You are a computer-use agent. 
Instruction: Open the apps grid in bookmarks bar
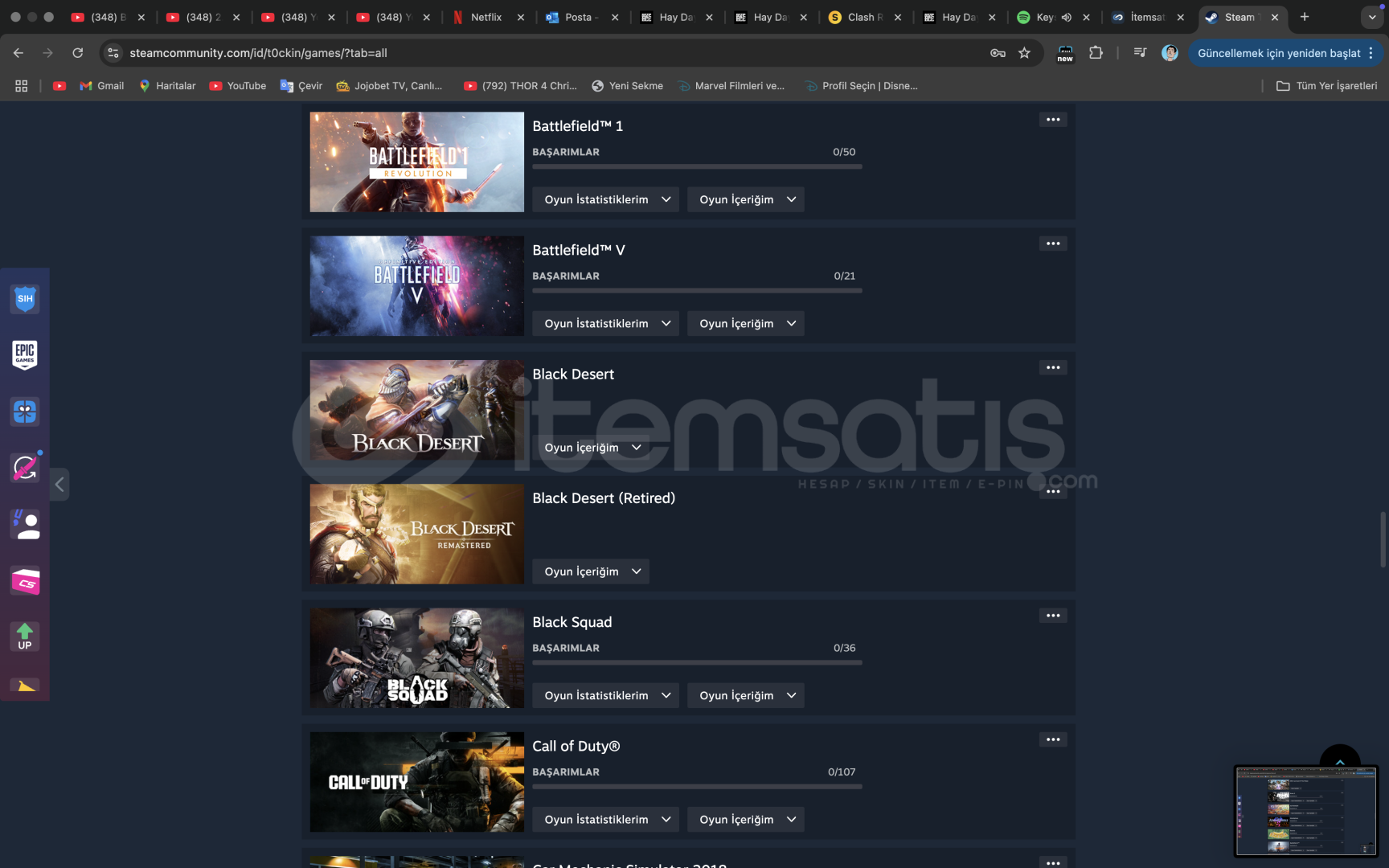coord(22,86)
